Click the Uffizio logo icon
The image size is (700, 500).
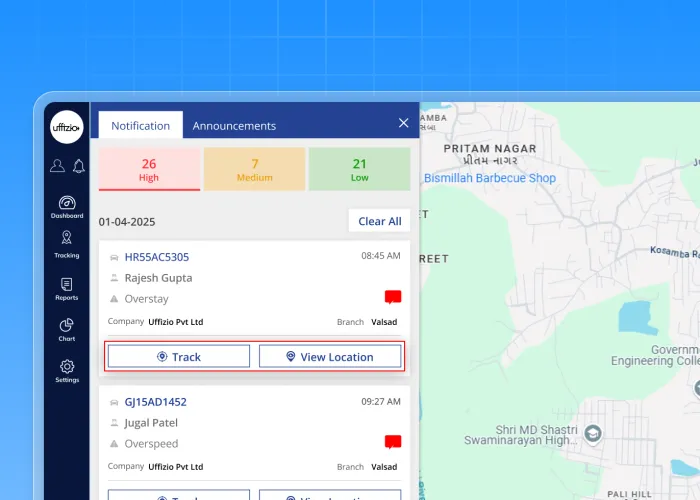coord(67,127)
